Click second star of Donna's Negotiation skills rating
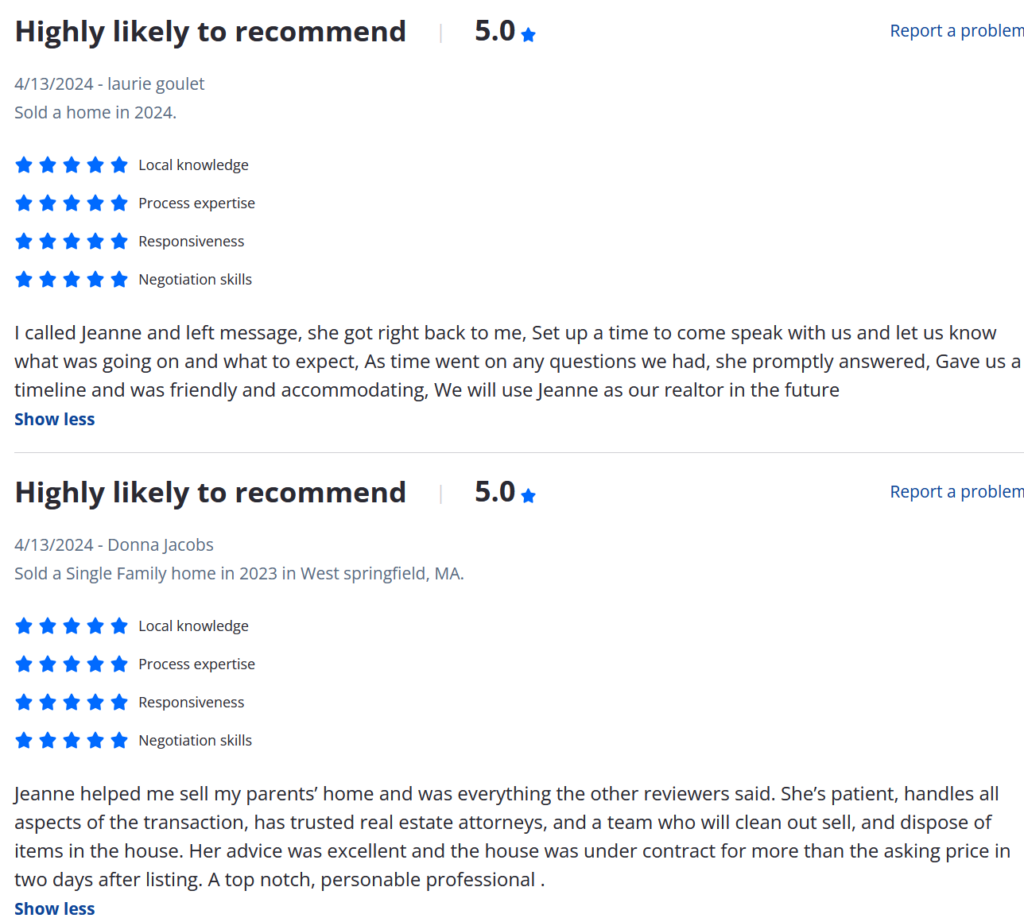 (x=48, y=740)
